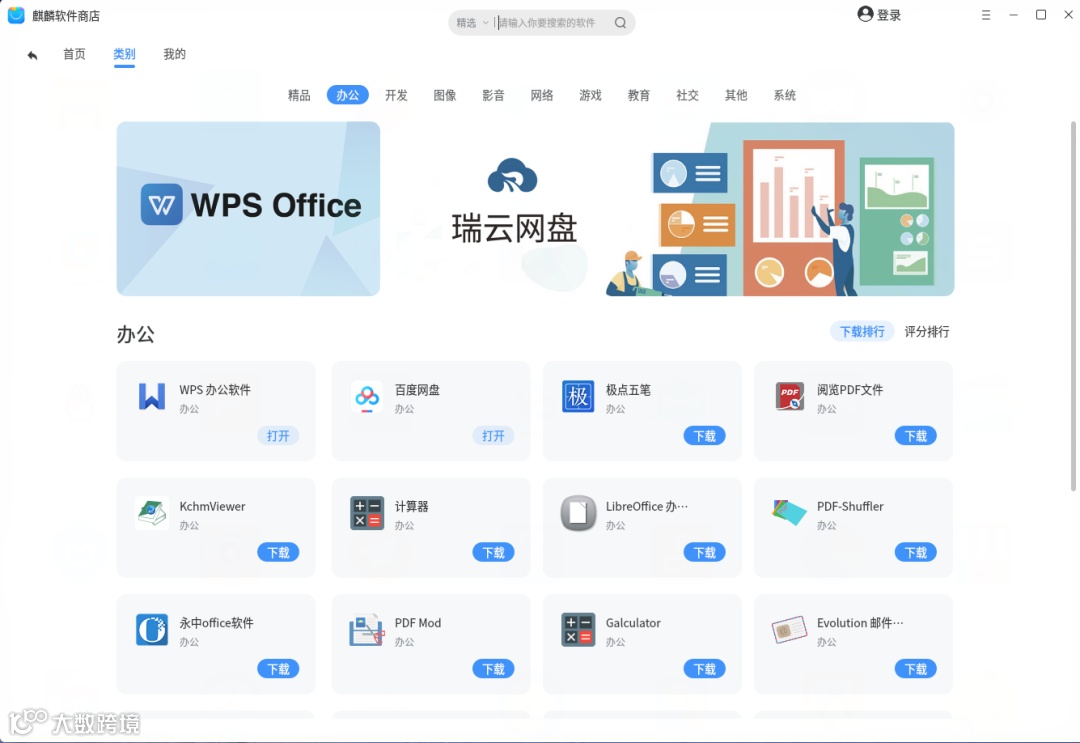
Task: Click the back arrow icon
Action: [32, 55]
